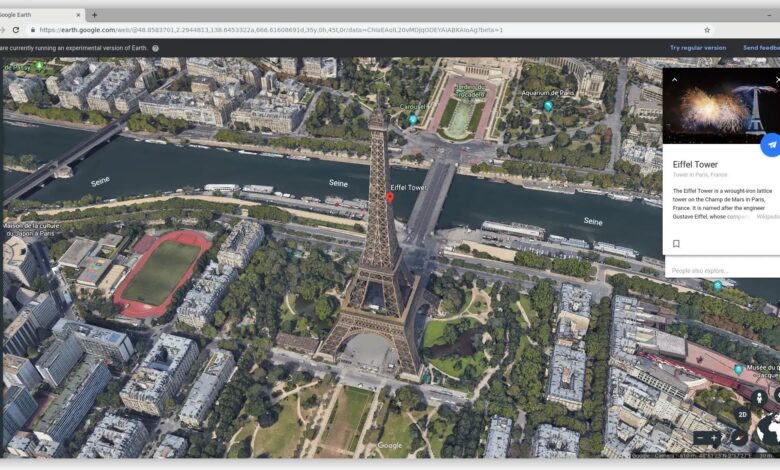
Task: Click the green park marker near Passy
Action: pyautogui.click(x=39, y=65)
